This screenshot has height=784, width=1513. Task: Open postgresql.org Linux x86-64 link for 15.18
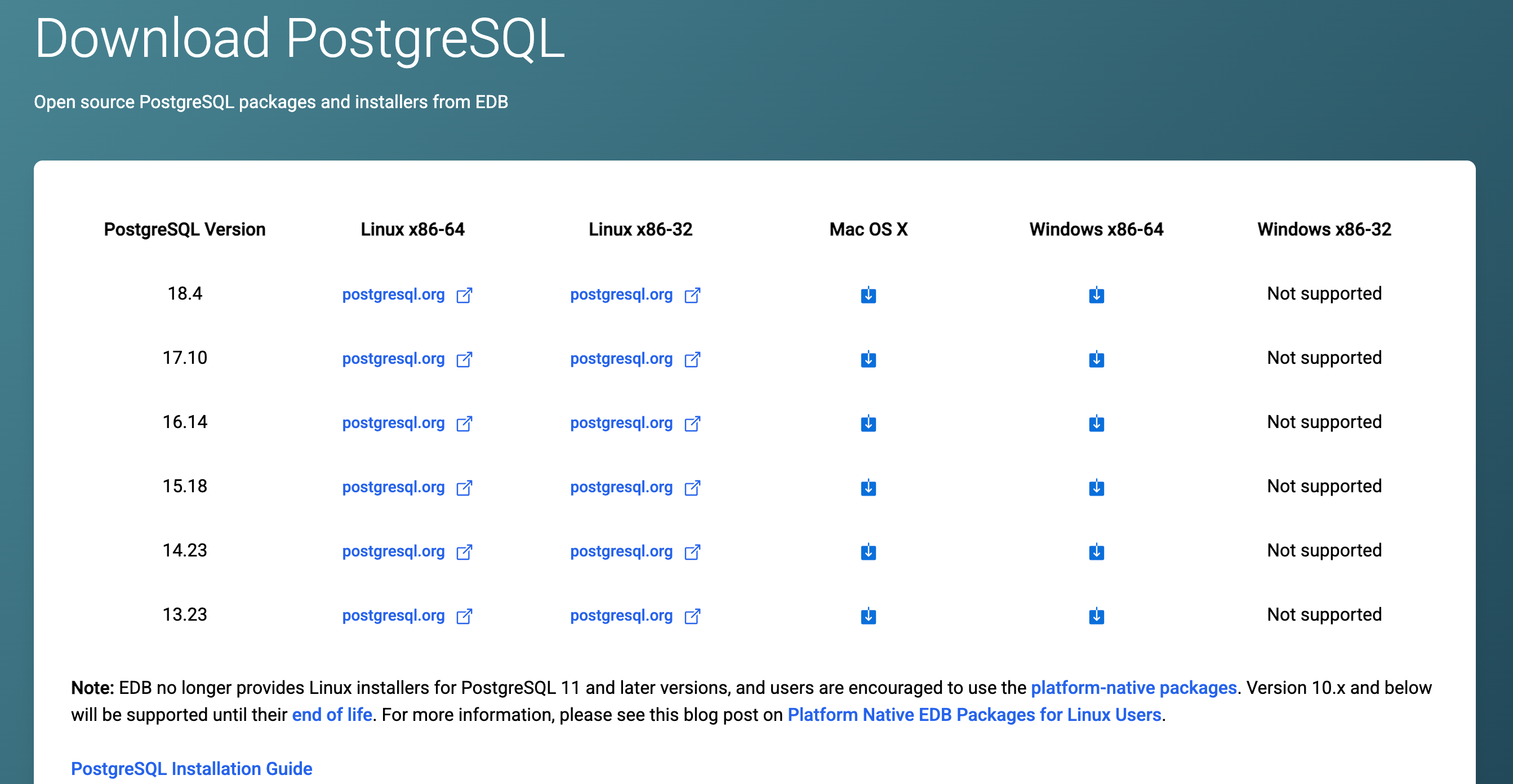coord(407,487)
